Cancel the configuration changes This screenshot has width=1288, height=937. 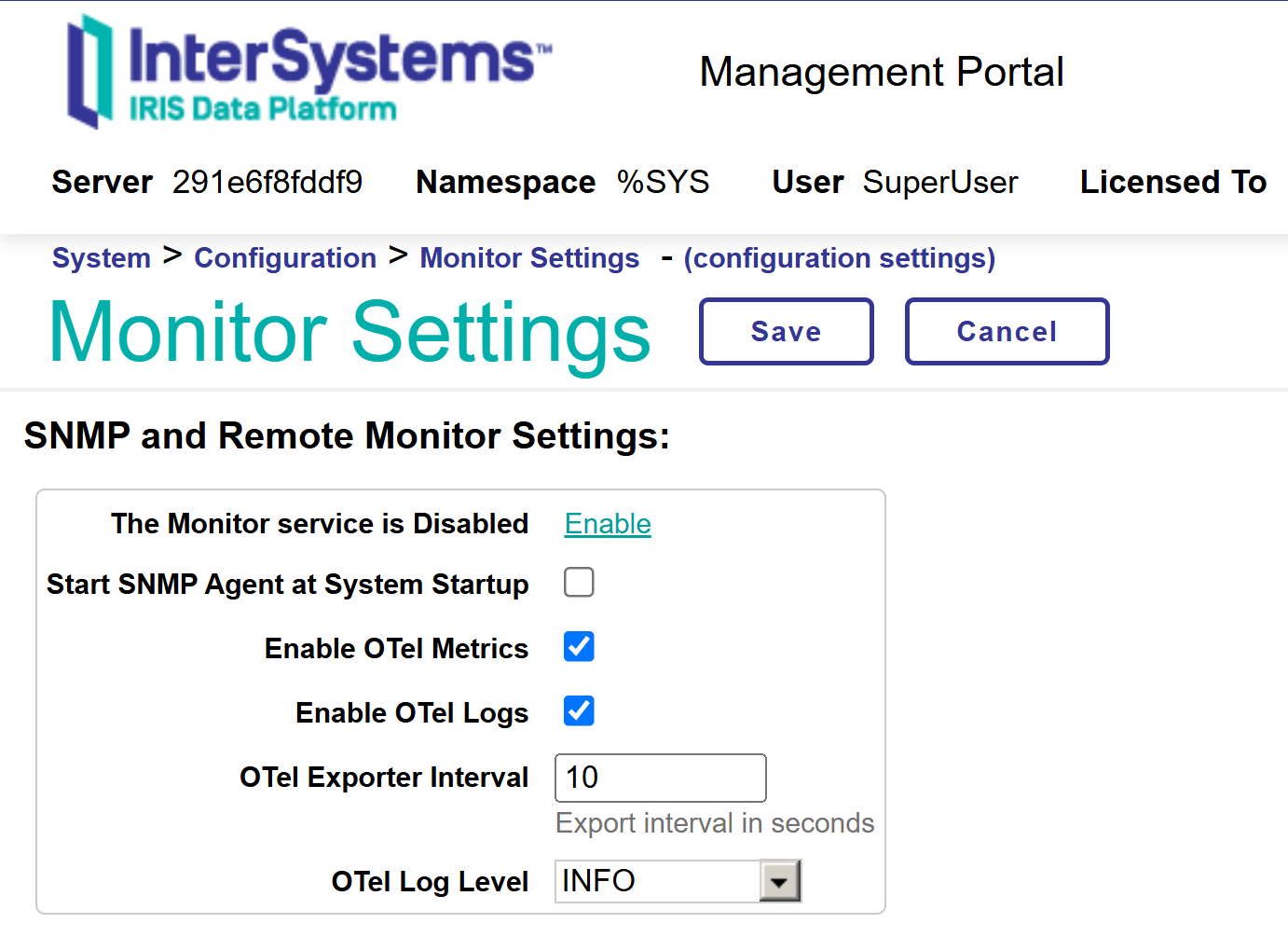click(1007, 332)
